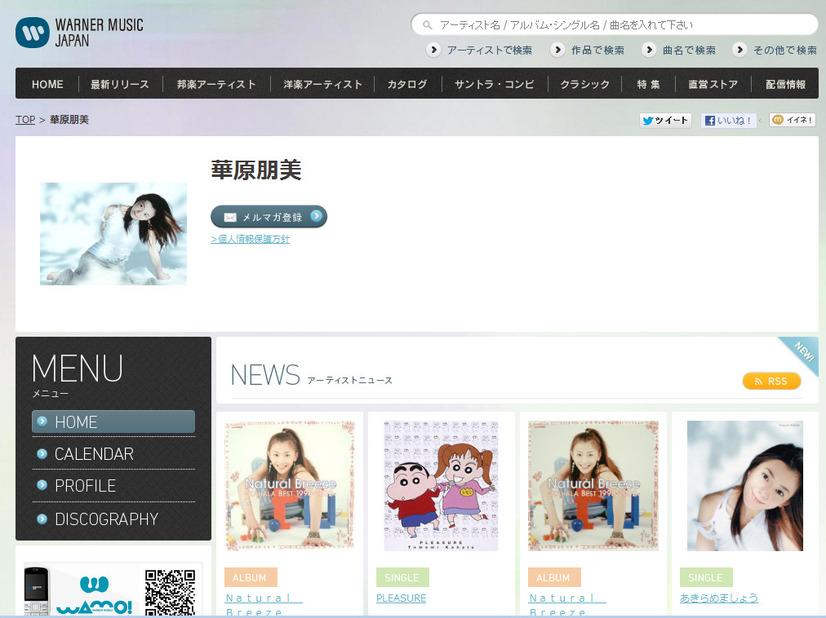Click the Warner Music Japan logo
This screenshot has width=826, height=618.
[x=79, y=32]
